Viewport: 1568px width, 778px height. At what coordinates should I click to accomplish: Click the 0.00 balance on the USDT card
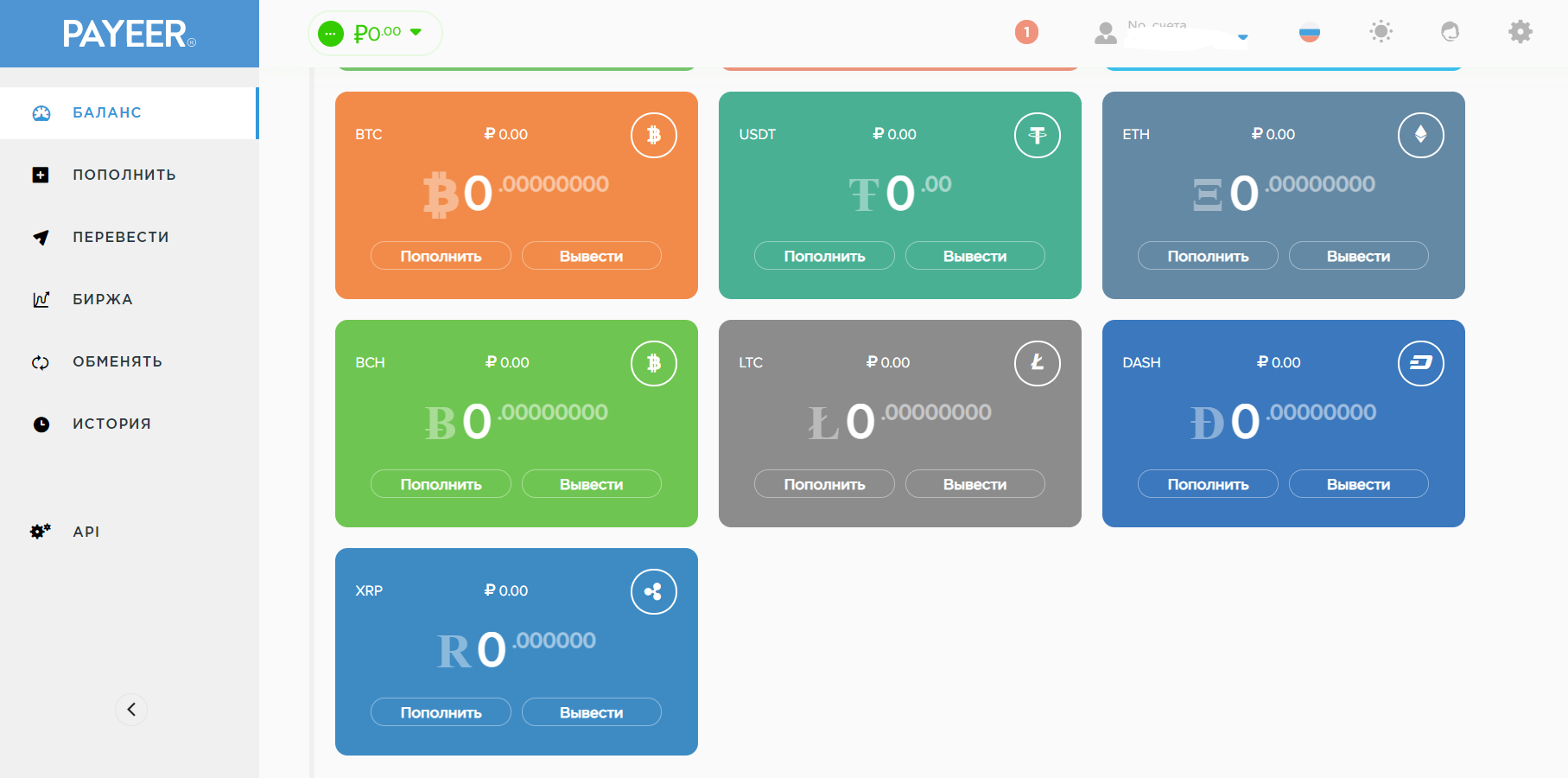(x=899, y=193)
